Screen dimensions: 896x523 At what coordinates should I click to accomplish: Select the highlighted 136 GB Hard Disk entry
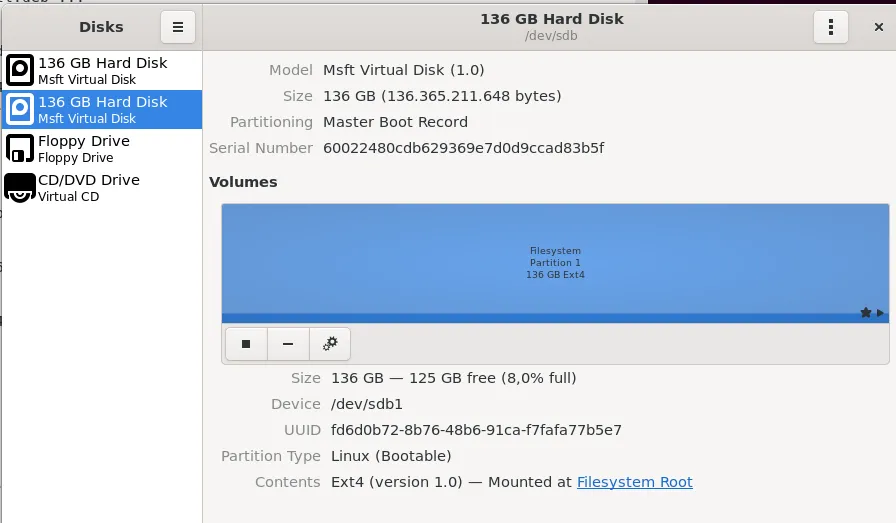[102, 109]
